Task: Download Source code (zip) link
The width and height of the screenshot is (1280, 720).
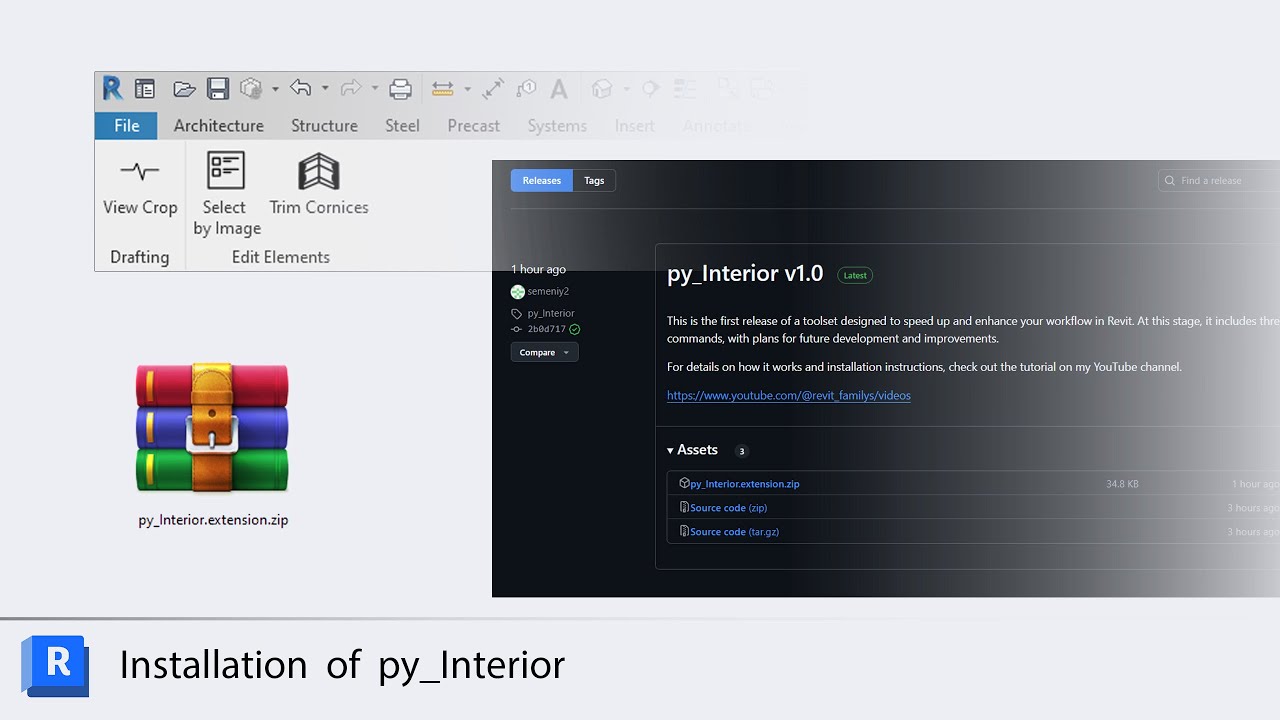Action: pos(728,508)
